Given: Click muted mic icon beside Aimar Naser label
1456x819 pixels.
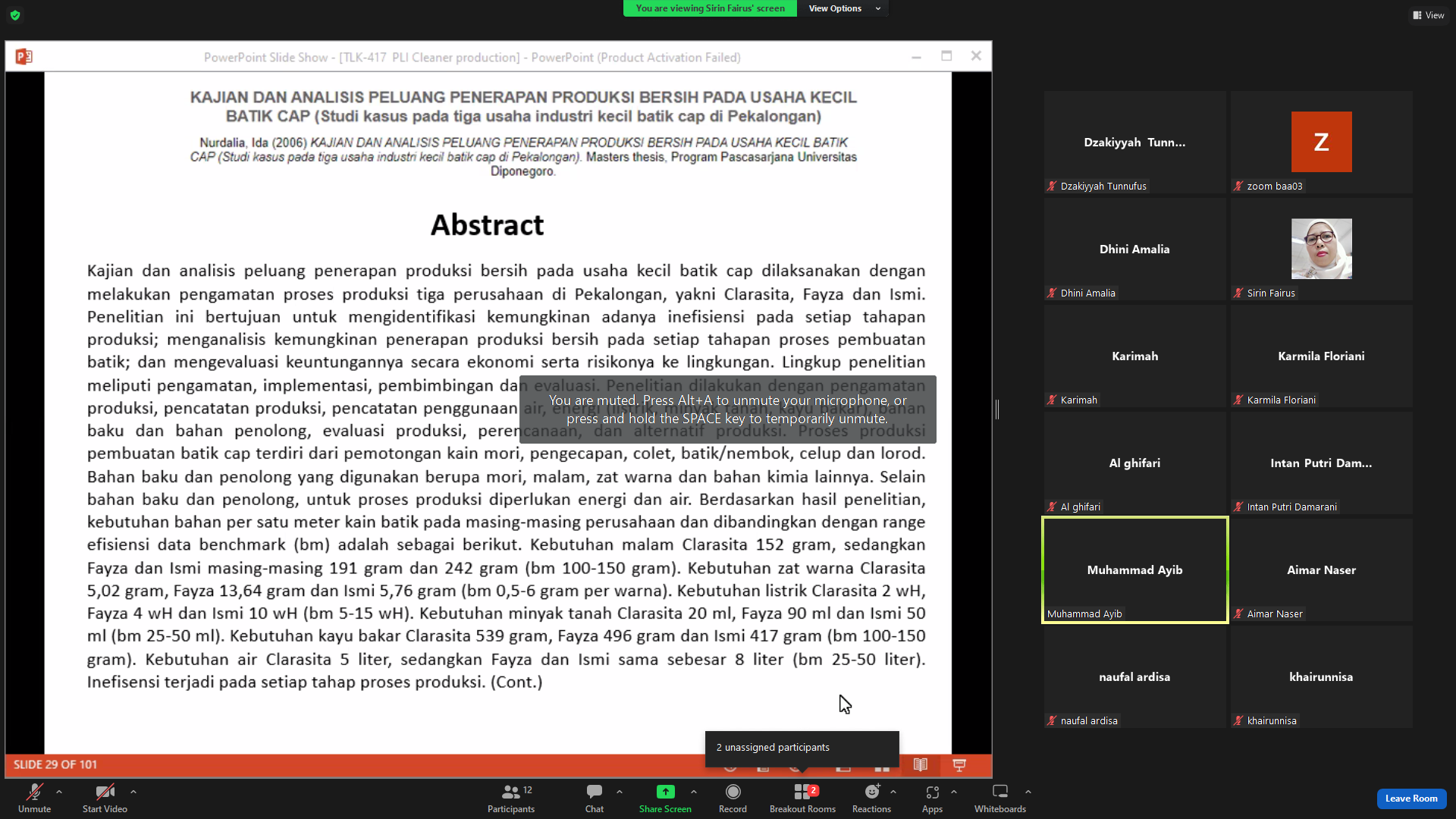Looking at the screenshot, I should click(1238, 614).
